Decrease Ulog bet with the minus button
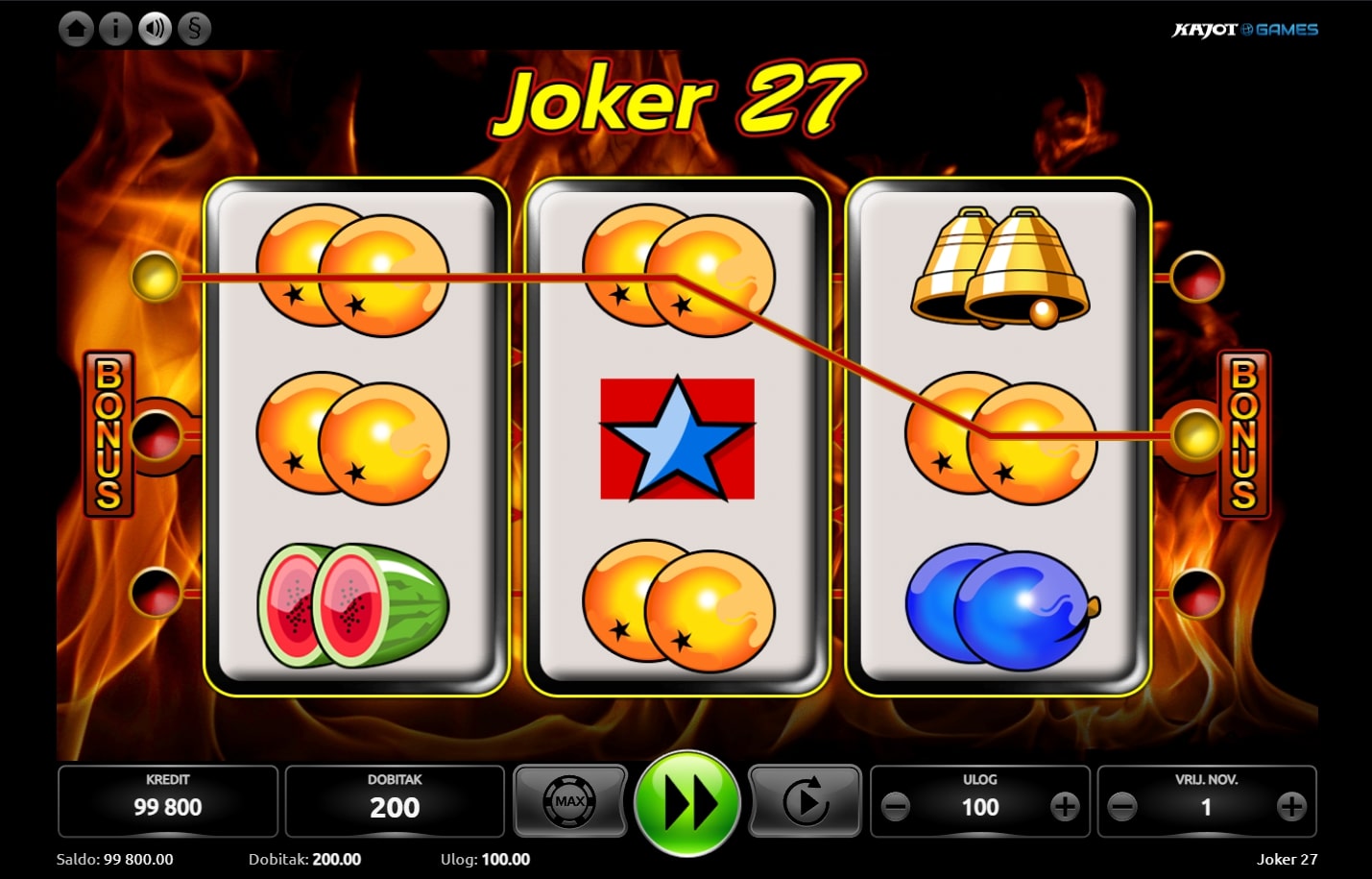This screenshot has height=879, width=1372. [x=896, y=807]
